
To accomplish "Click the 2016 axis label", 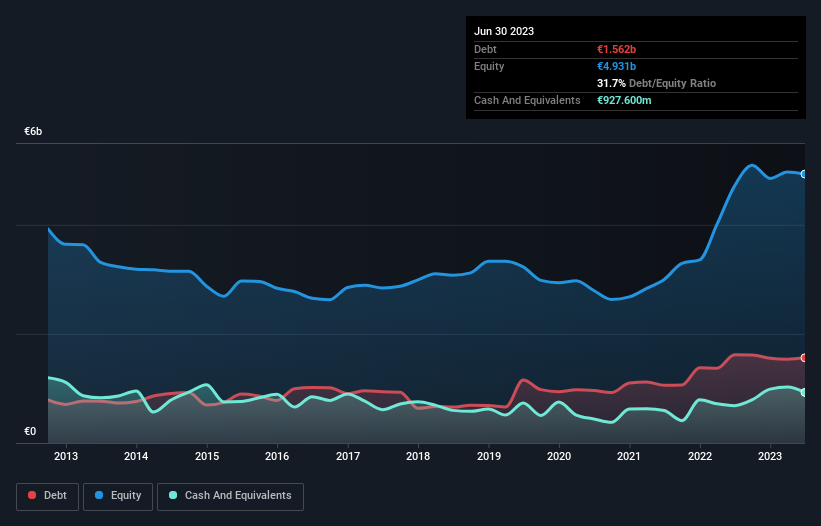I will click(x=277, y=456).
